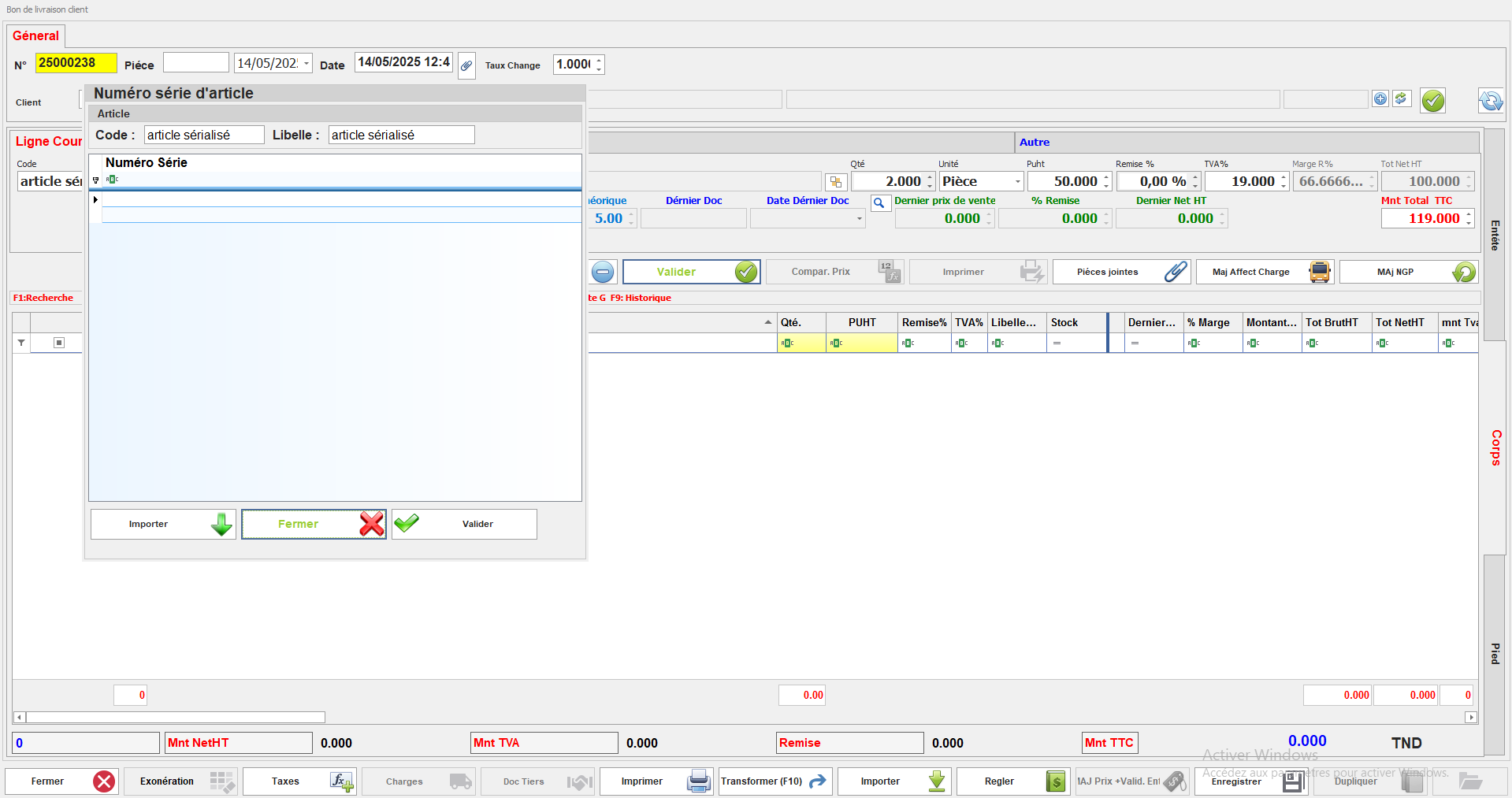Screen dimensions: 1512x798
Task: Toggle the select-all checkbox in grid filter row
Action: click(58, 343)
